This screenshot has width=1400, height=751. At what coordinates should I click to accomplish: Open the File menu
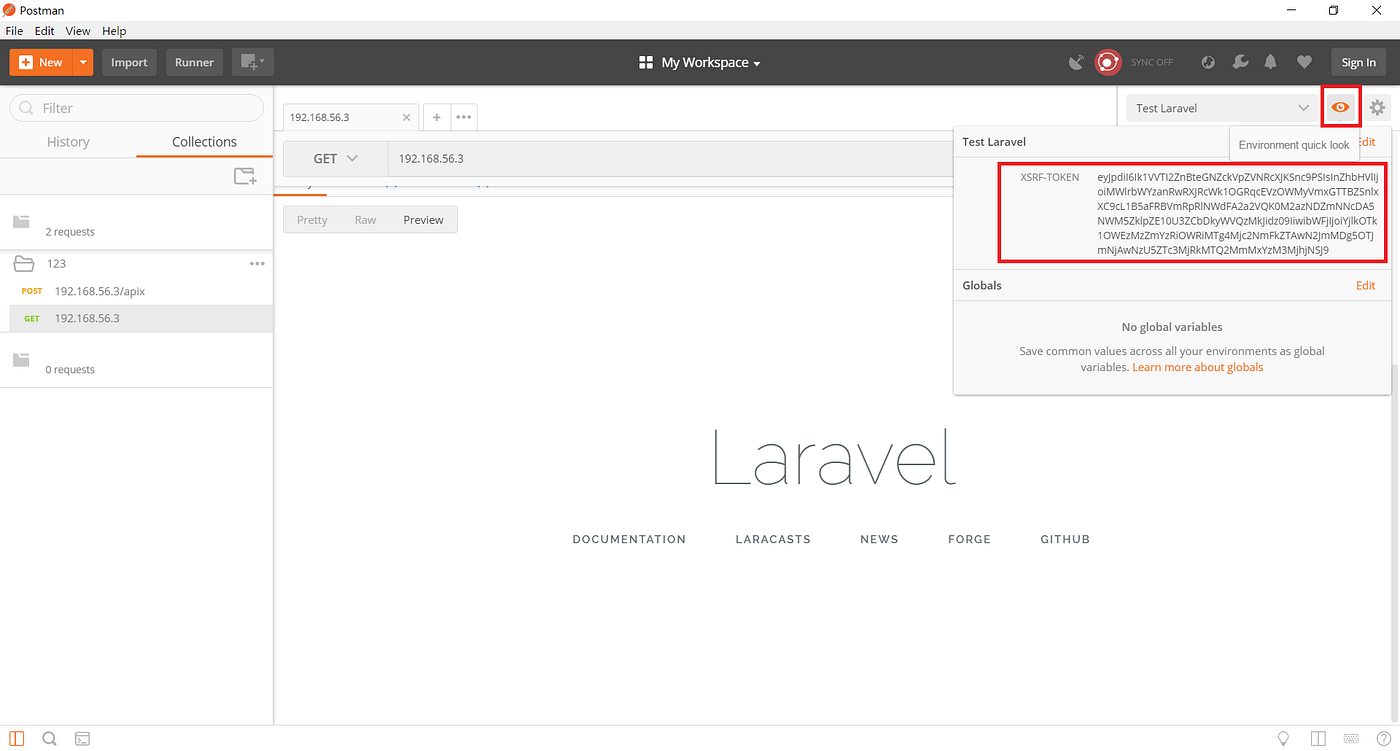[x=14, y=31]
